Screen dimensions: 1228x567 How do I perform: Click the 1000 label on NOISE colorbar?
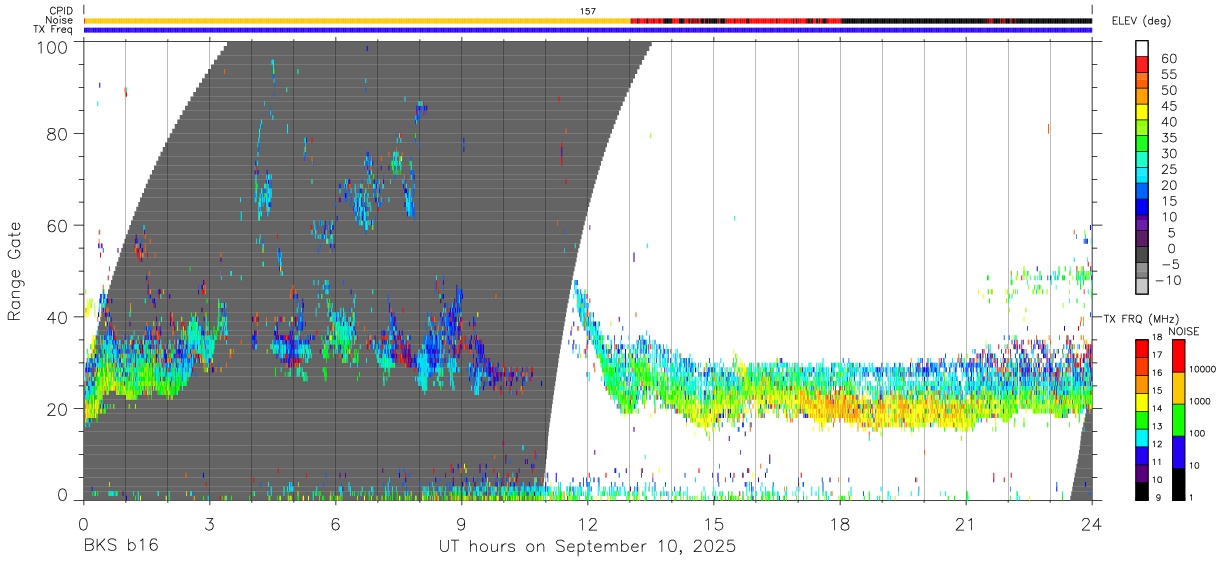(x=1200, y=401)
